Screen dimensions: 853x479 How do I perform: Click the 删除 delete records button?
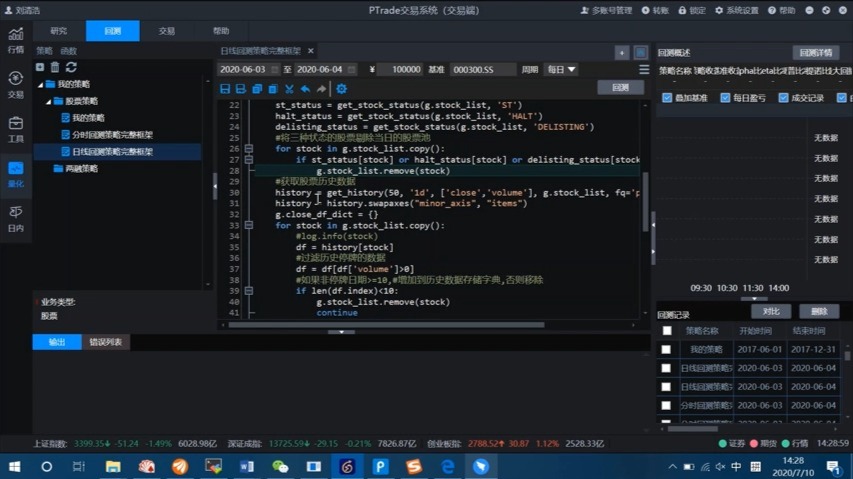pyautogui.click(x=819, y=312)
